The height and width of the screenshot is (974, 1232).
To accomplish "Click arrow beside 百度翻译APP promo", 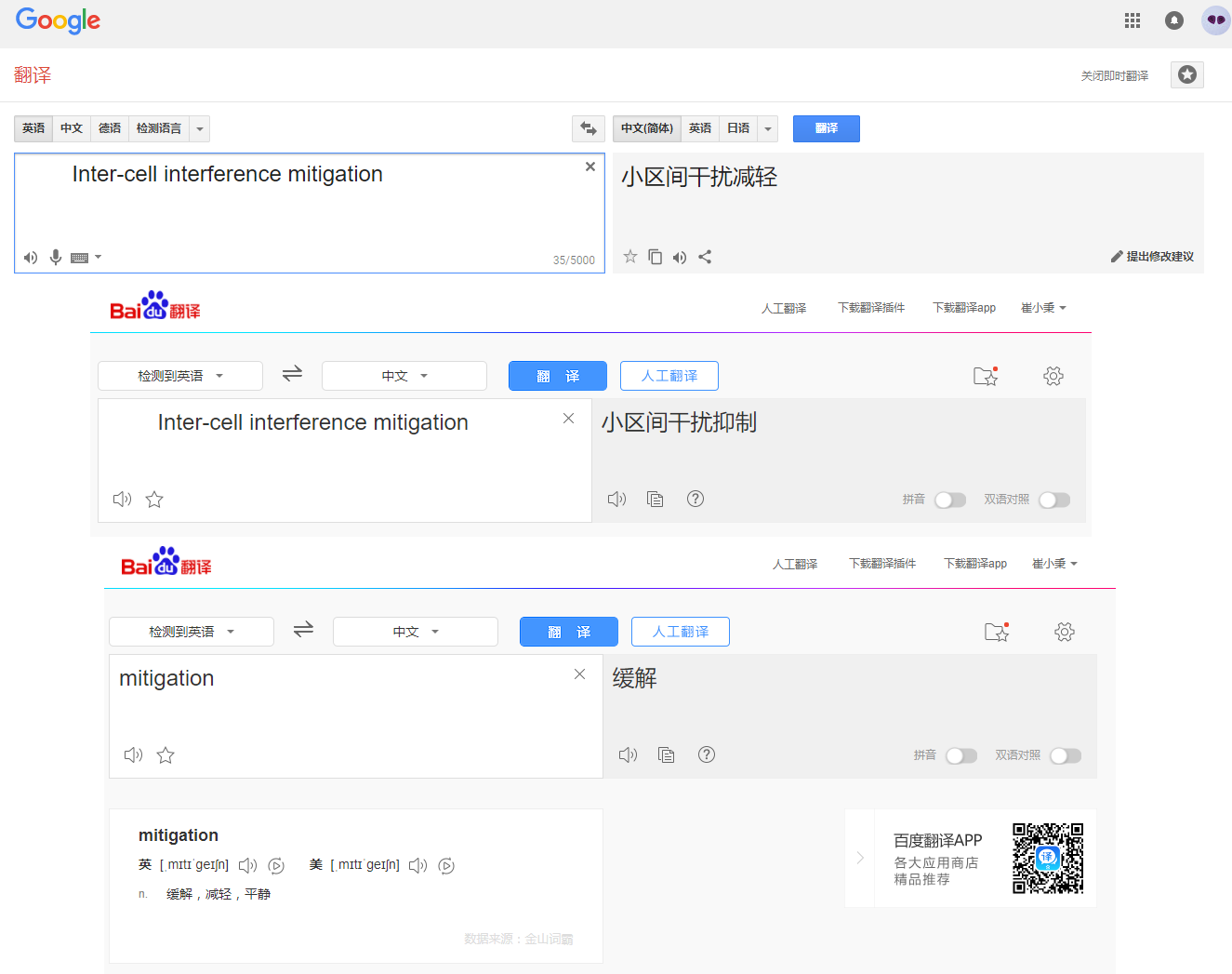I will click(x=860, y=858).
